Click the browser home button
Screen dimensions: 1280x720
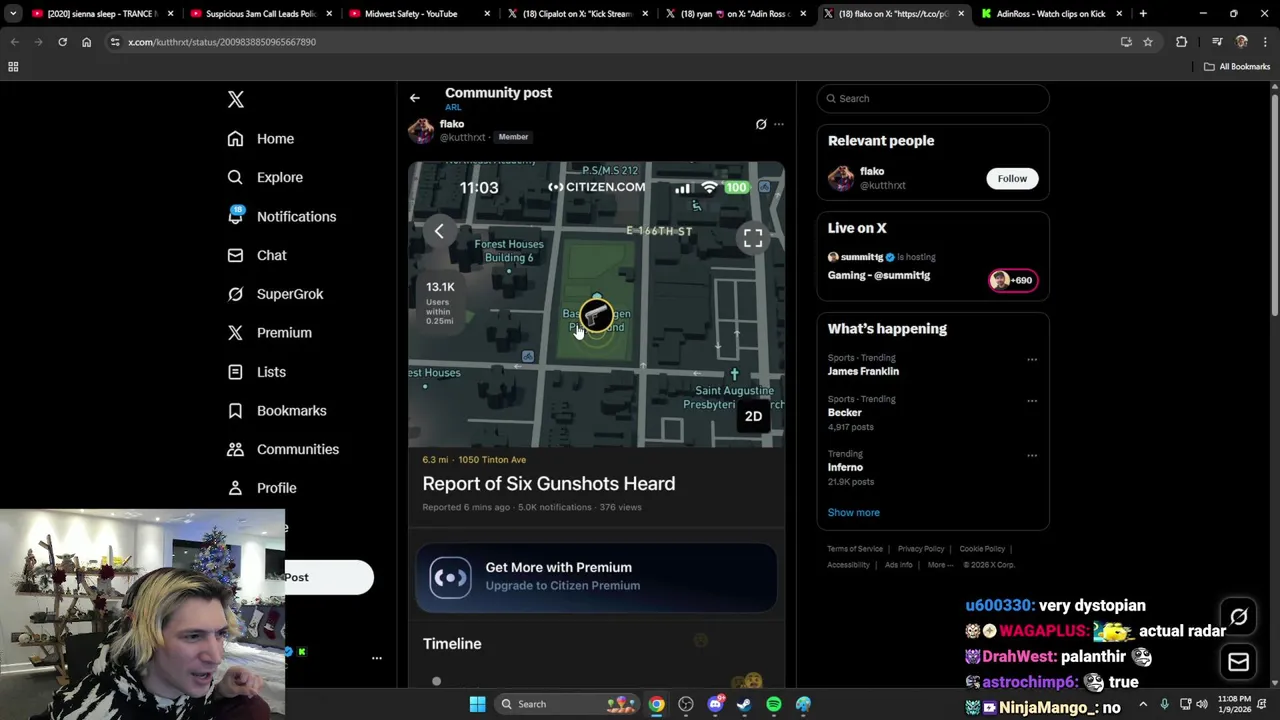86,42
